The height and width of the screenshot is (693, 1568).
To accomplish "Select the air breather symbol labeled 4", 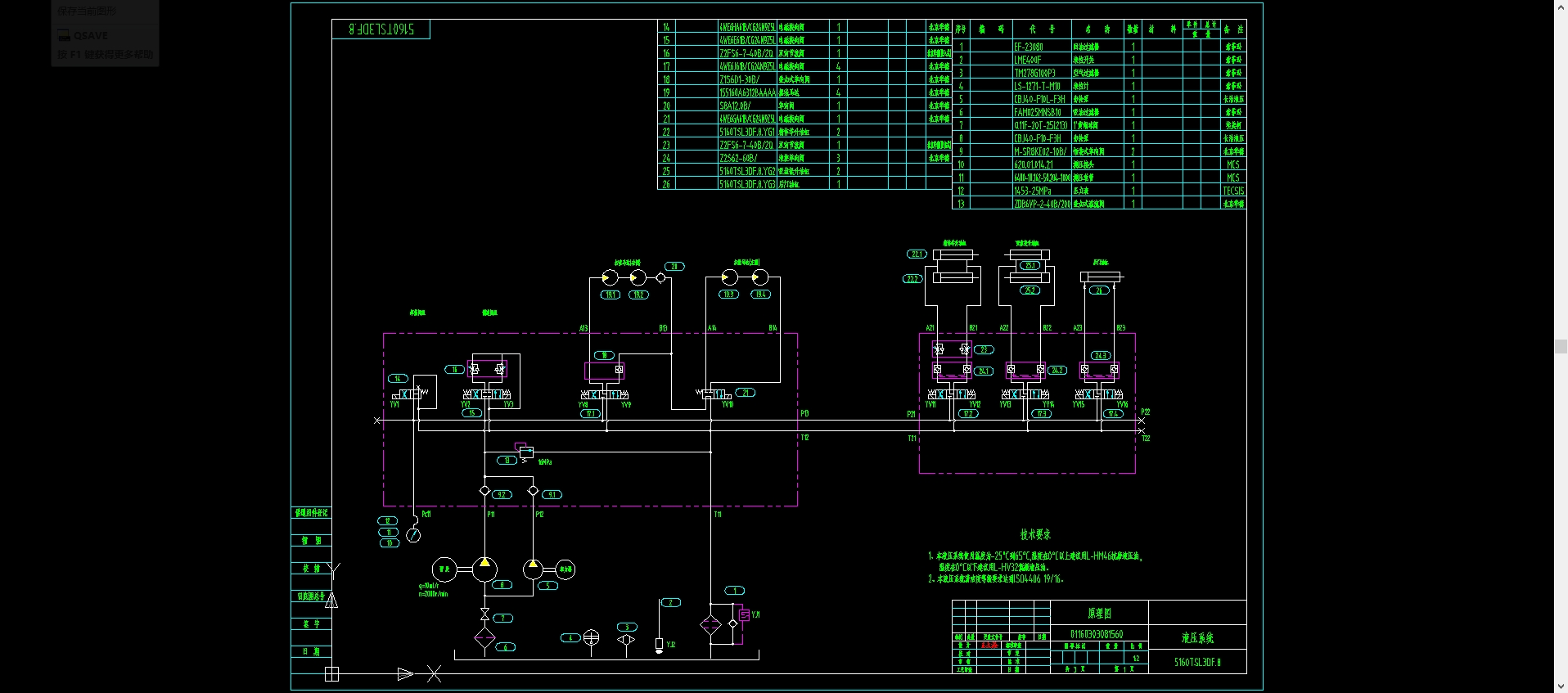I will (x=592, y=637).
